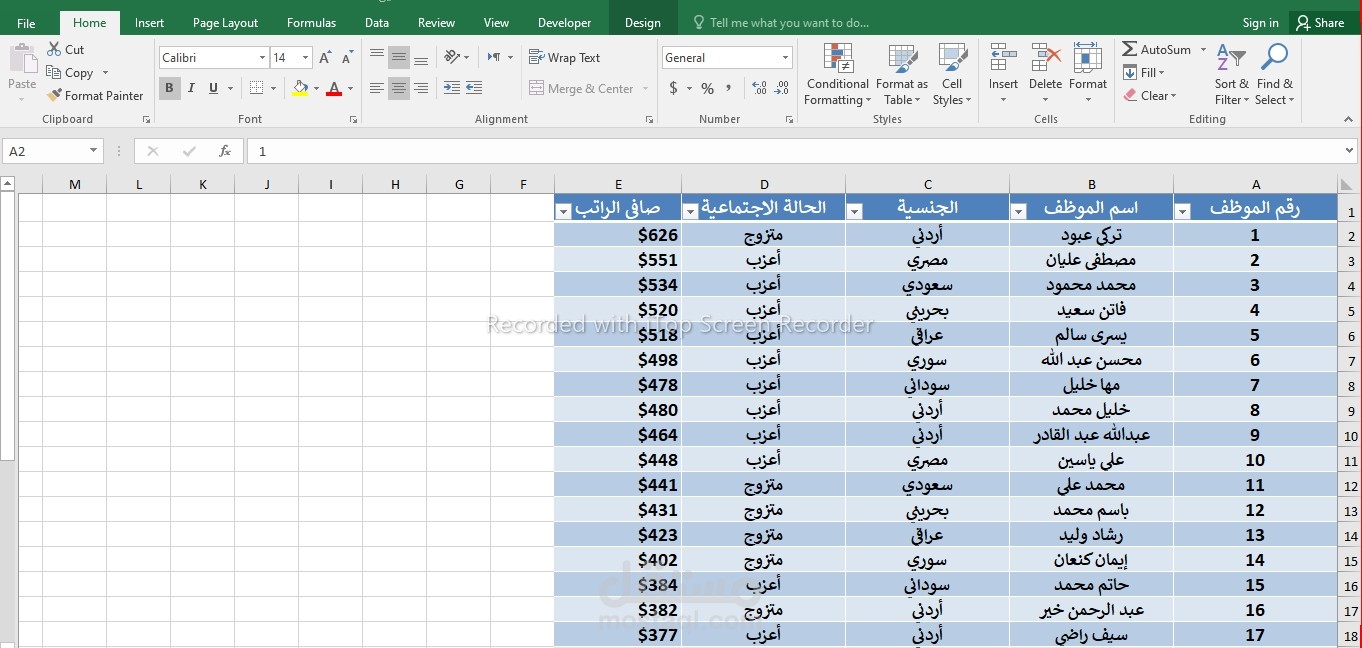1362x648 pixels.
Task: Toggle Center horizontal alignment
Action: [x=399, y=88]
